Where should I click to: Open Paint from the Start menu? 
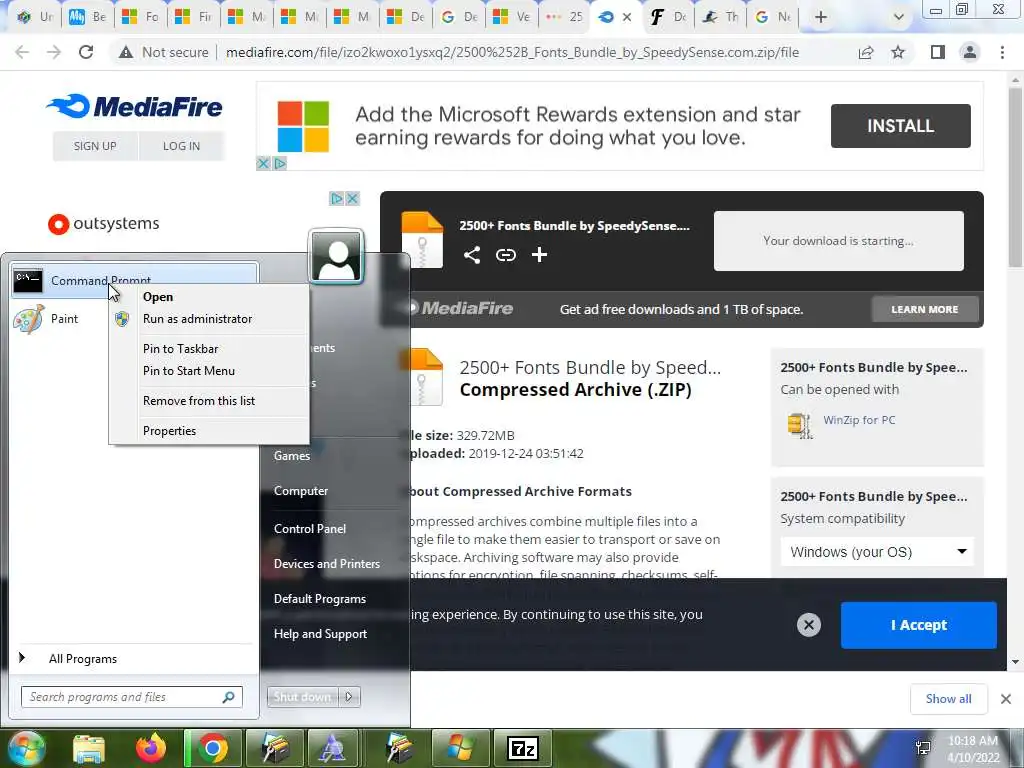tap(64, 319)
